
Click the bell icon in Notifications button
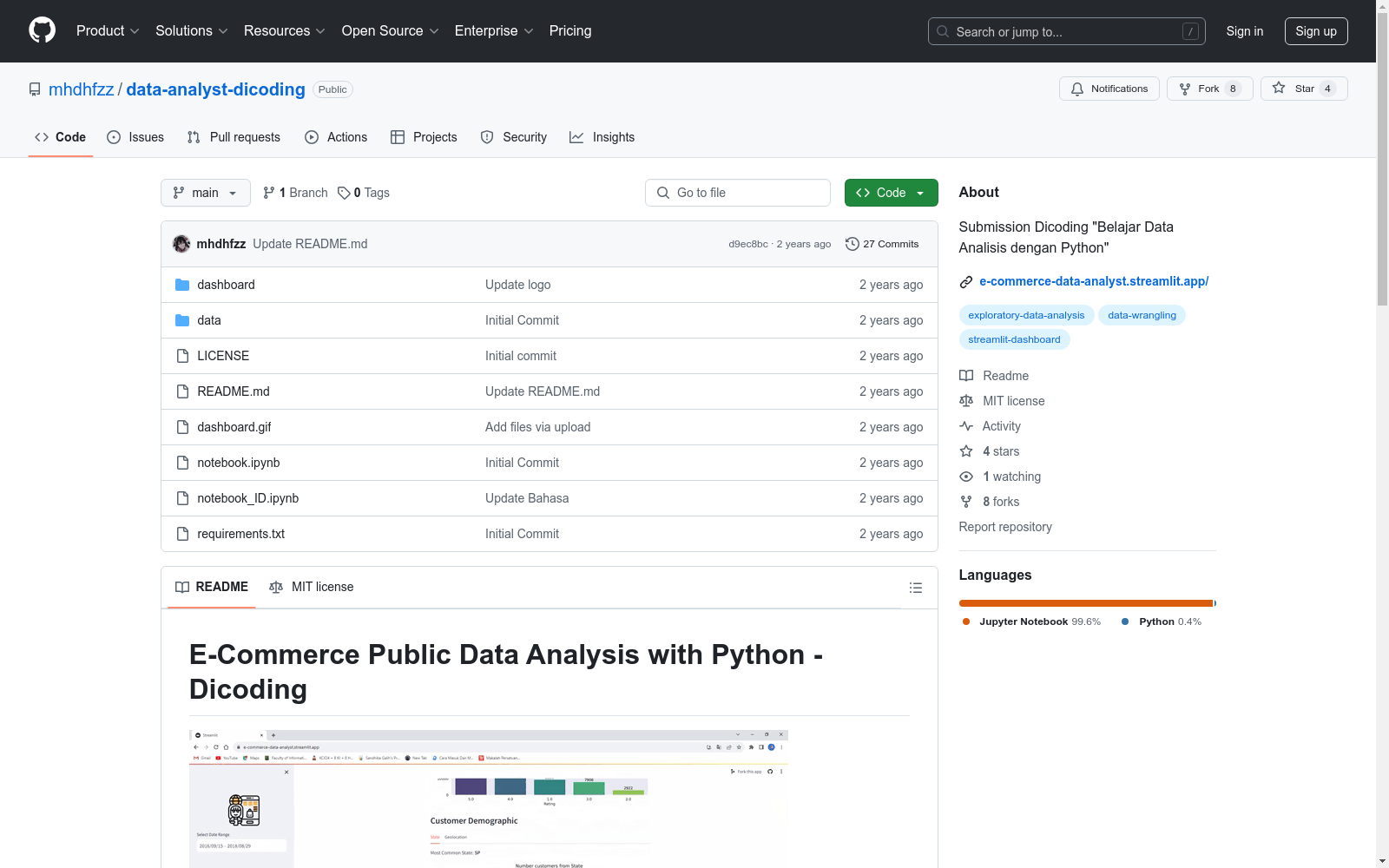click(1077, 89)
